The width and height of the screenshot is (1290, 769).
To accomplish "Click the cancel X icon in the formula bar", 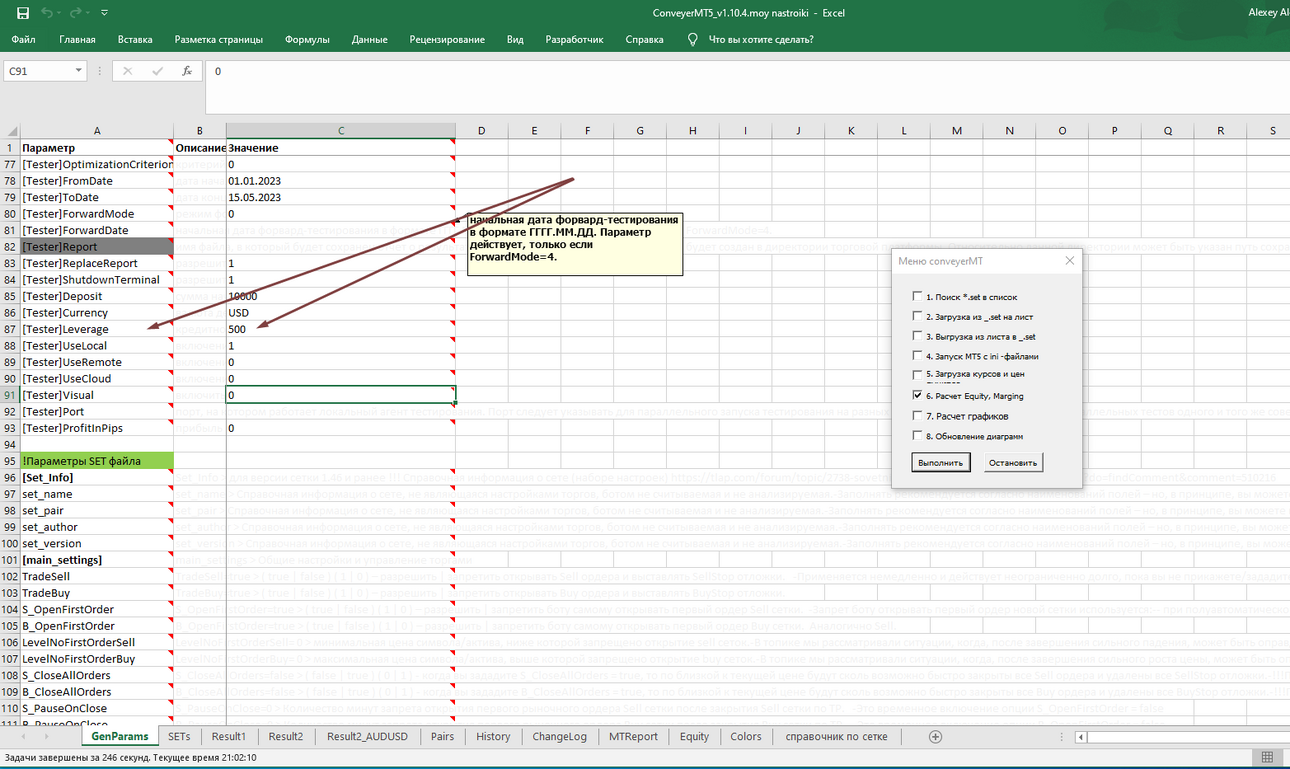I will (x=127, y=71).
